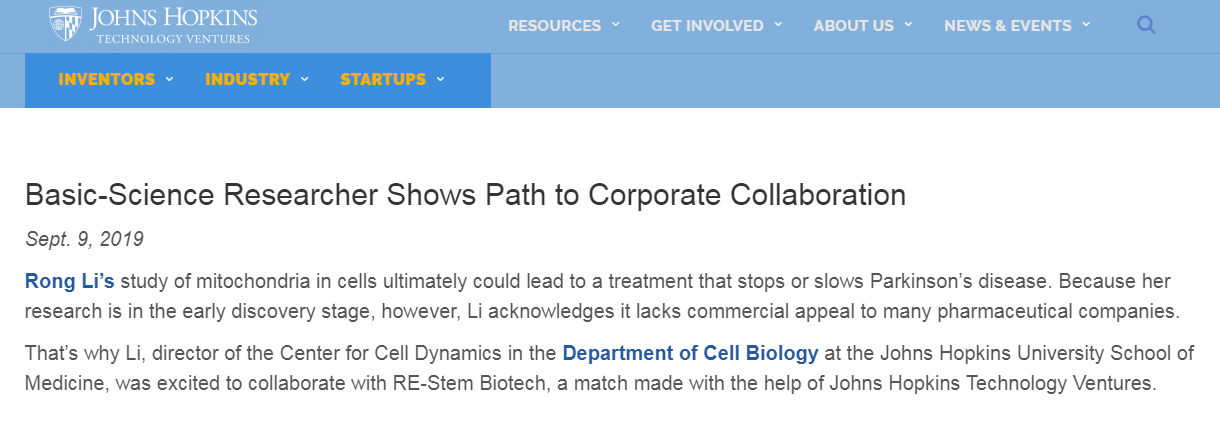Open the site search magnifier icon
Screen dimensions: 1220x423
(1146, 25)
